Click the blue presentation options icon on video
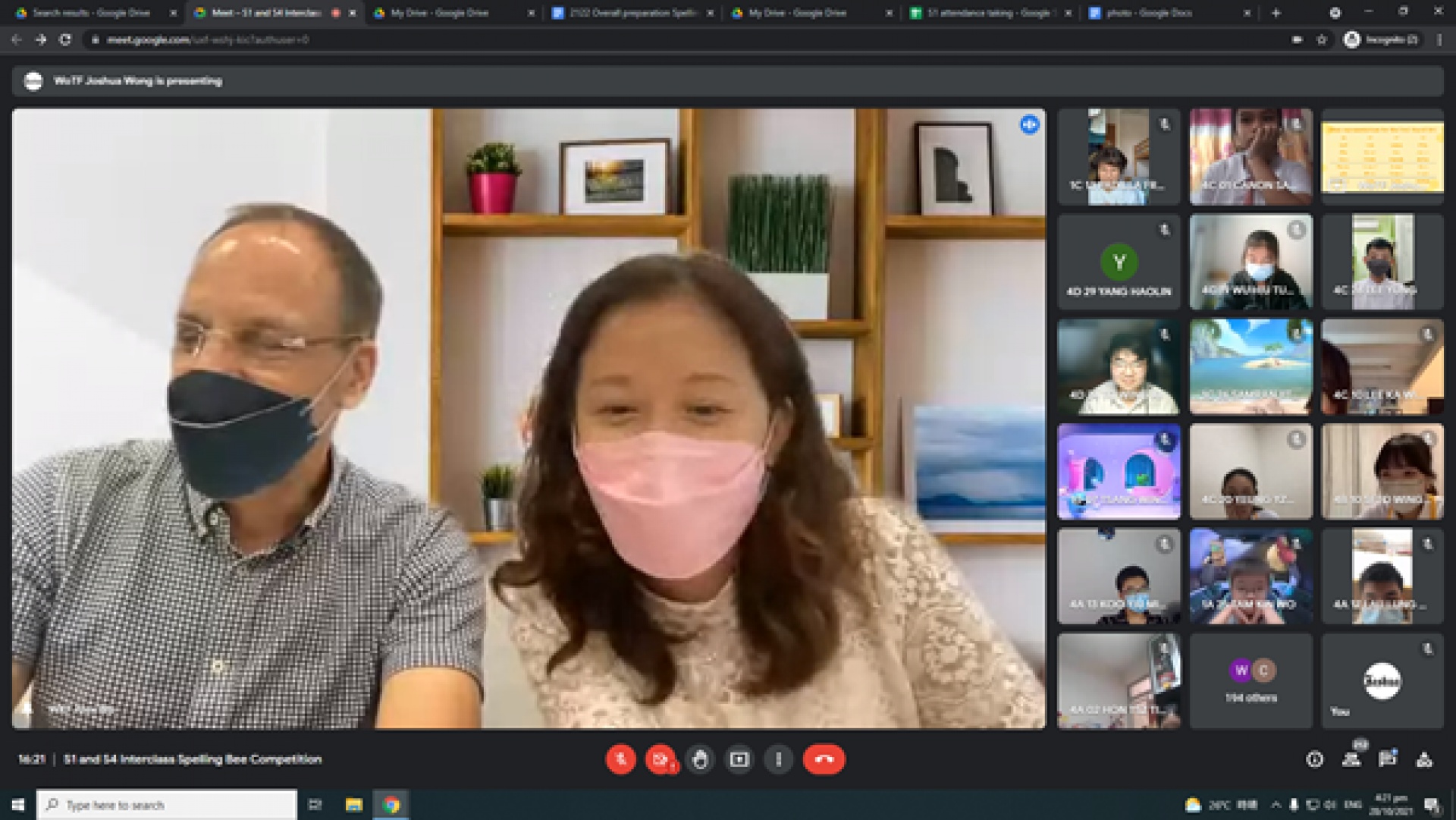 click(1029, 124)
